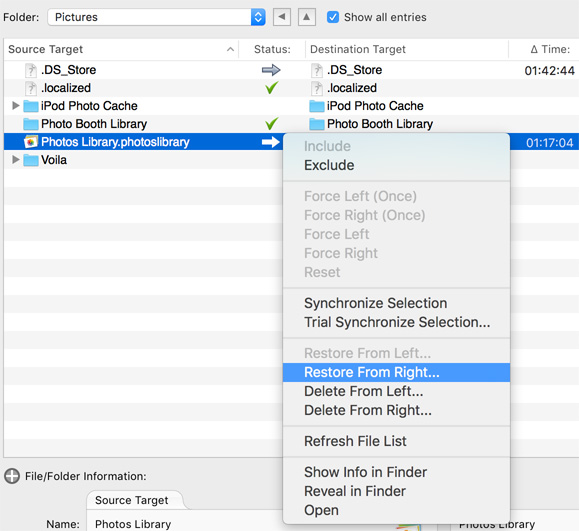Choose Open from the context menu

[396, 510]
